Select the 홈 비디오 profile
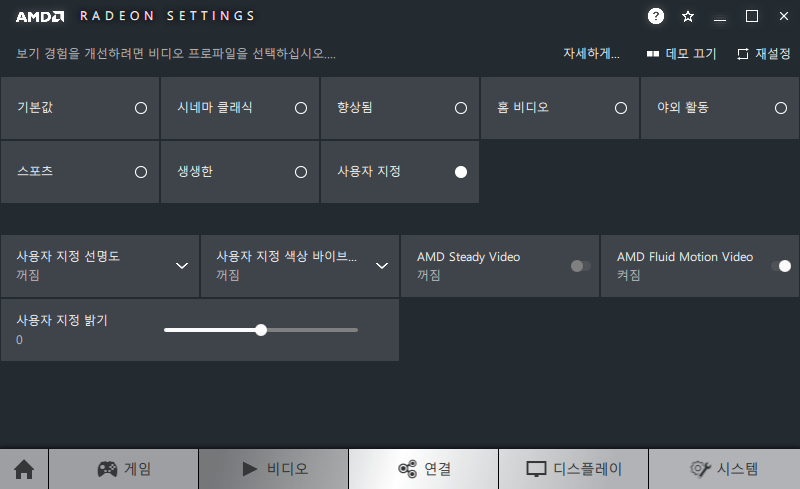 coord(560,108)
